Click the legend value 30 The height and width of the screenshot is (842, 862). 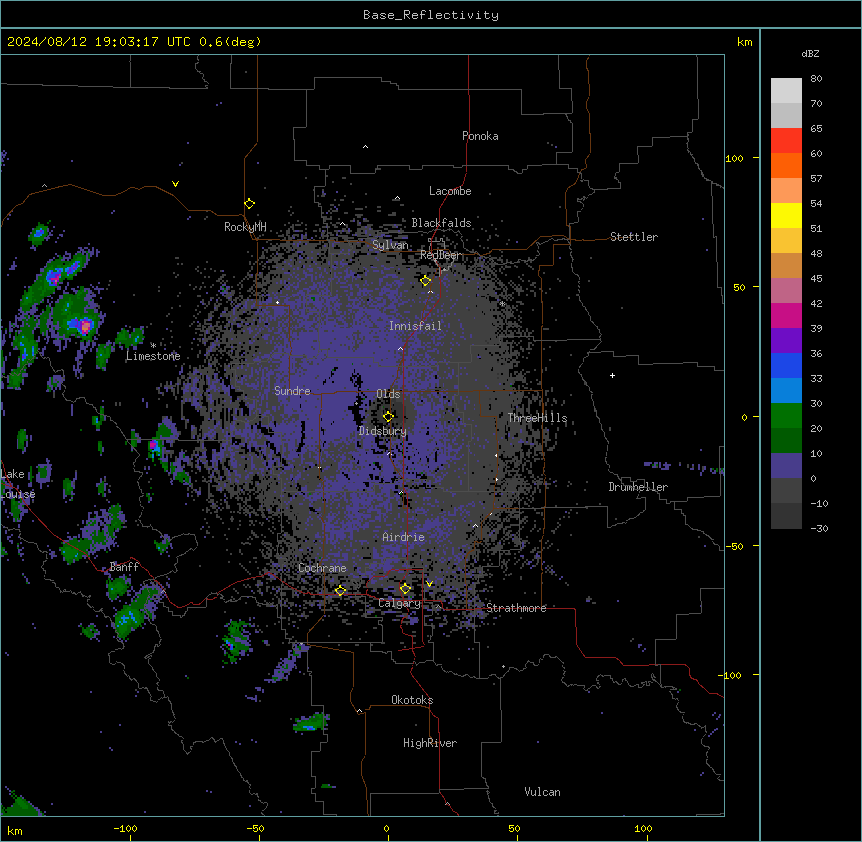coord(816,403)
